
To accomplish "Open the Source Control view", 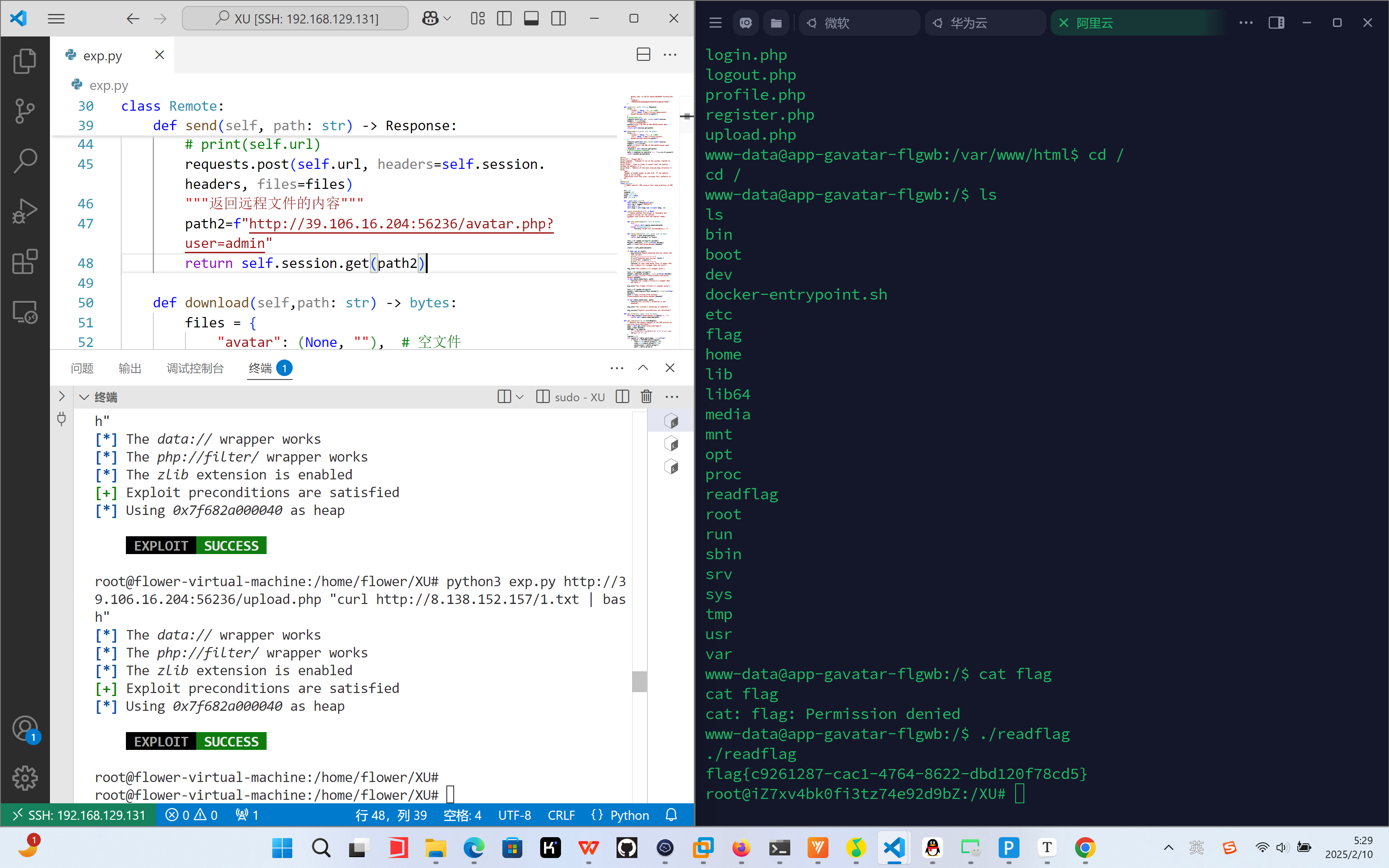I will 25,111.
